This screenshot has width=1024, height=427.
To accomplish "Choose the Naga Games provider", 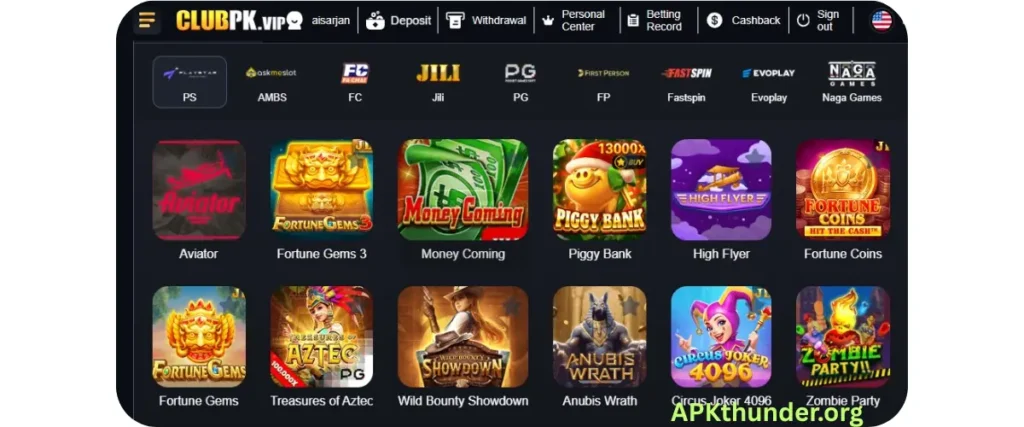I will pos(852,82).
